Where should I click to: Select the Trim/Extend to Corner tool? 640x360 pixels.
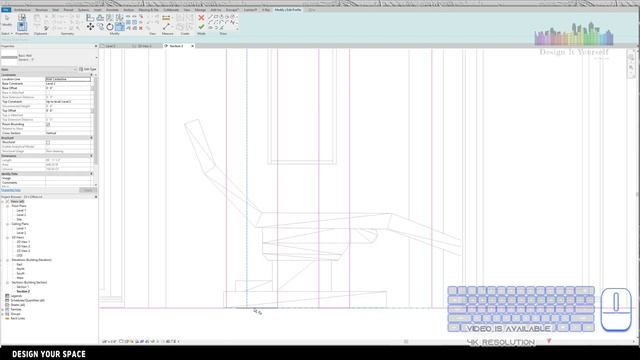click(120, 27)
